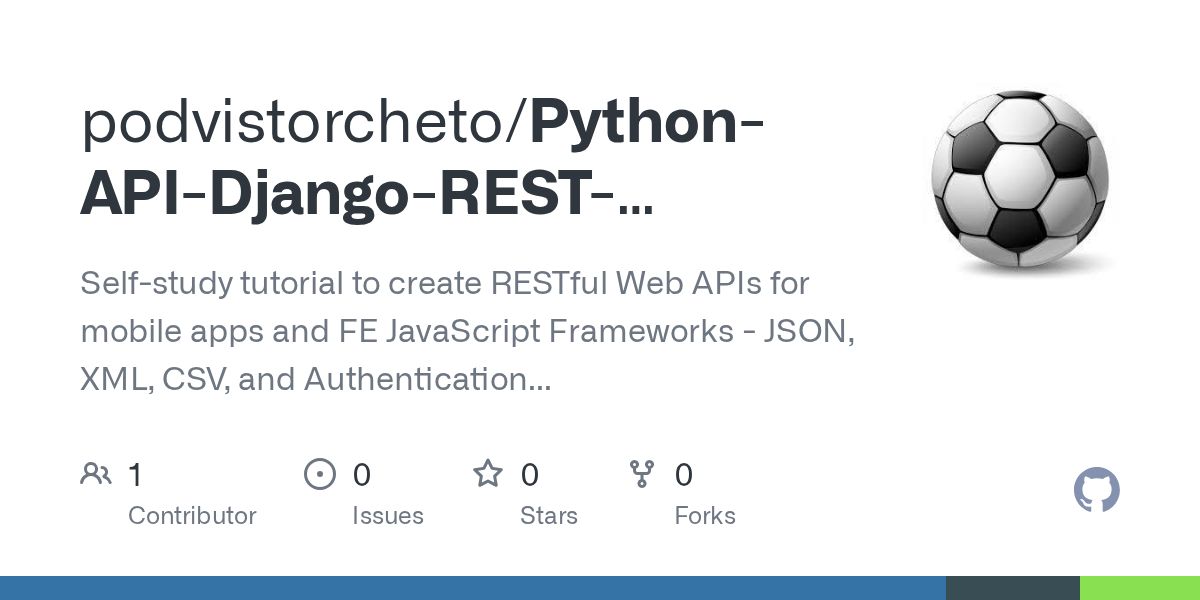Open the repository title Python-API-Django-REST
The width and height of the screenshot is (1200, 600).
(424, 158)
